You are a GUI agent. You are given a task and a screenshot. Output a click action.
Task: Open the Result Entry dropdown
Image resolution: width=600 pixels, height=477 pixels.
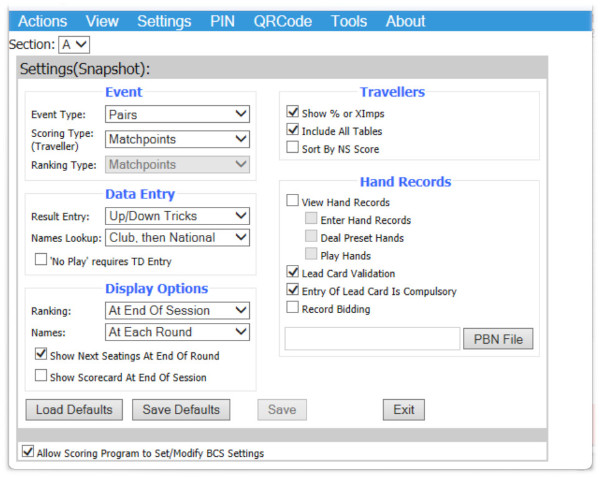pyautogui.click(x=177, y=215)
